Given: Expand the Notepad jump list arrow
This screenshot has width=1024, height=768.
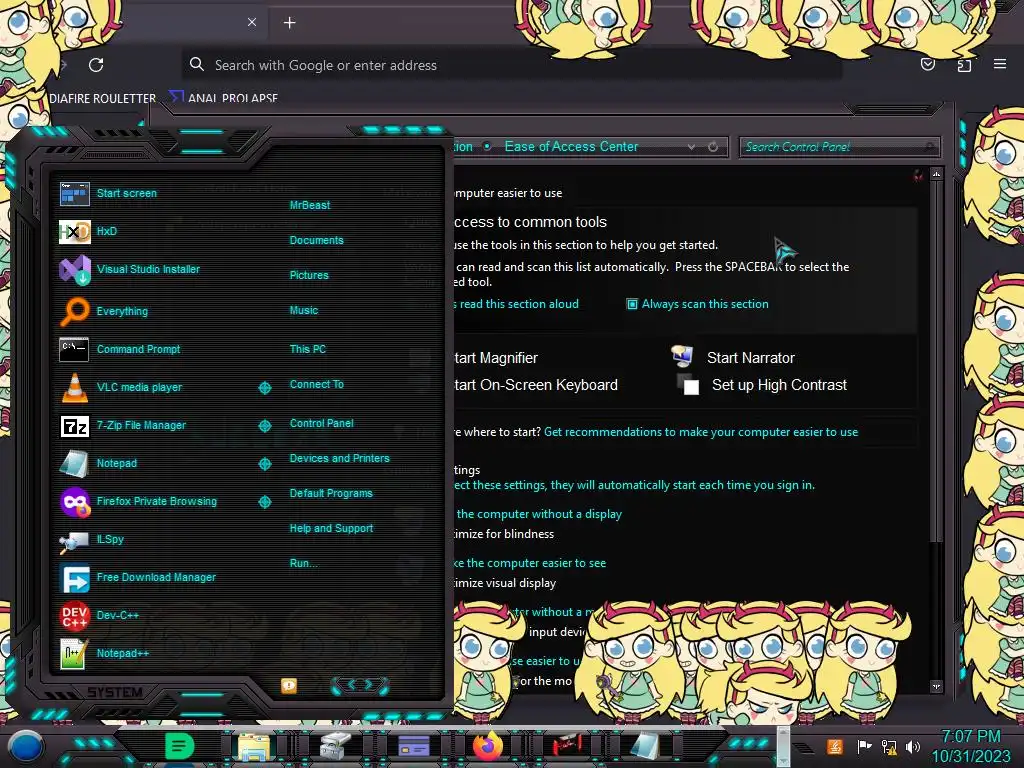Looking at the screenshot, I should pos(264,464).
